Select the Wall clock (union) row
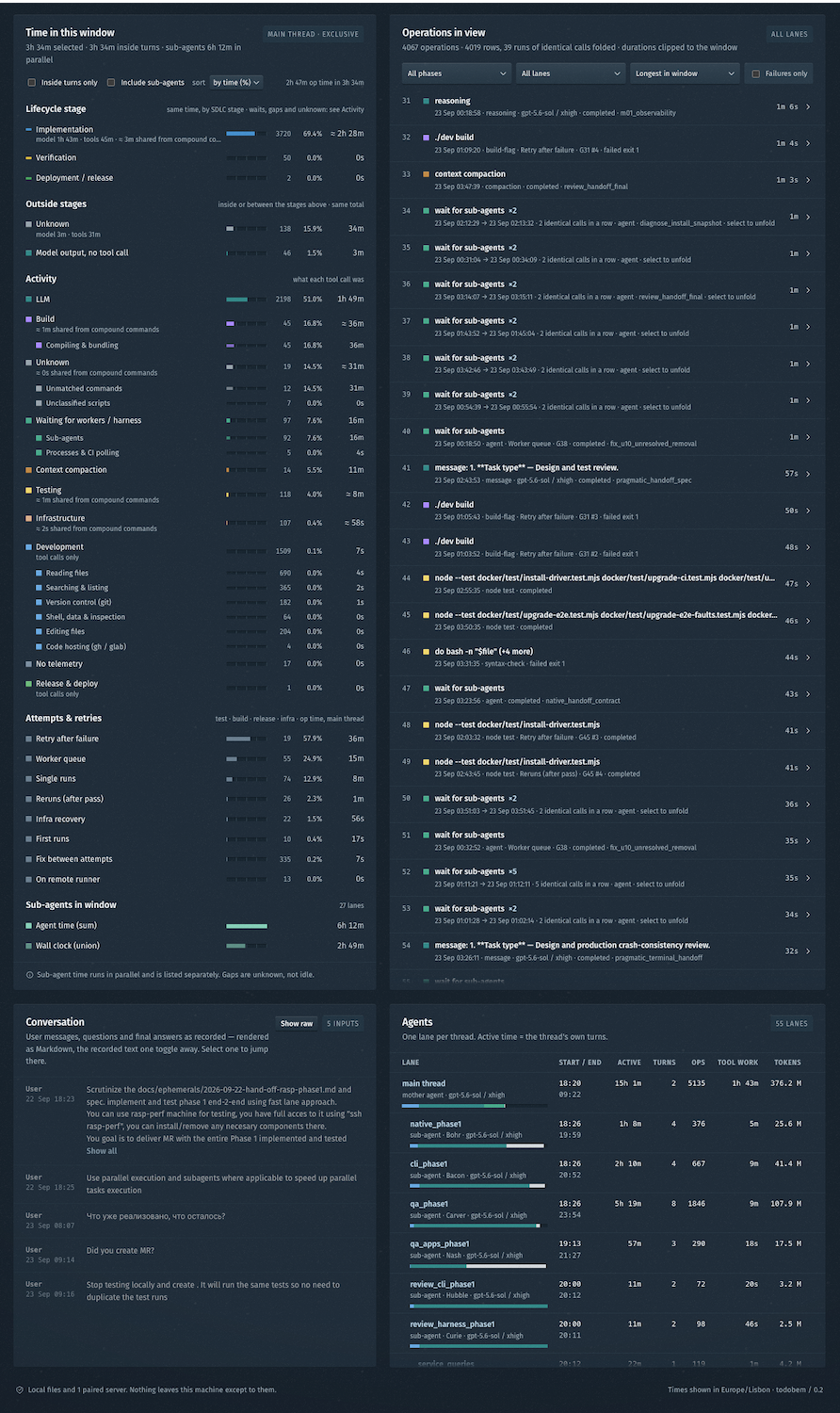840x1413 pixels. [x=195, y=946]
